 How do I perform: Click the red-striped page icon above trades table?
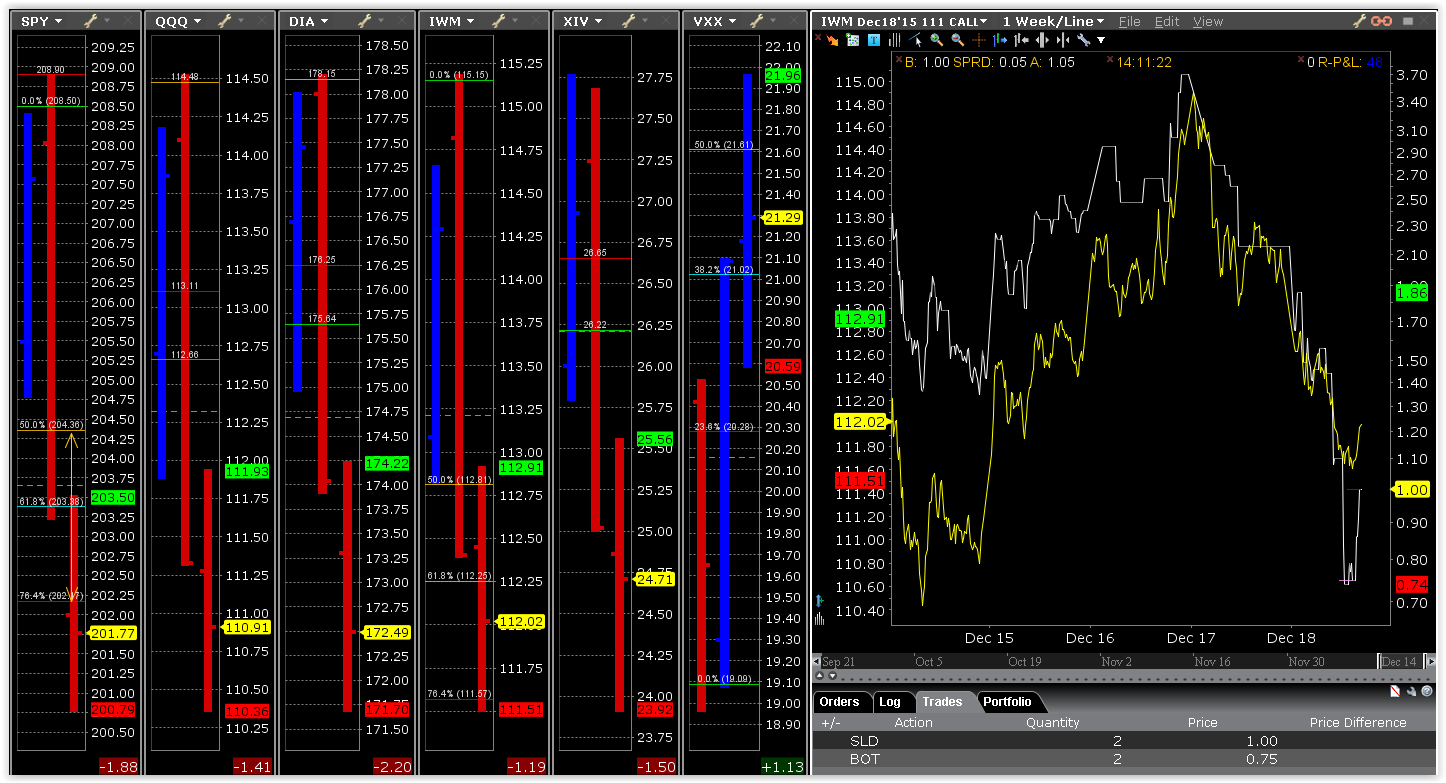tap(1395, 691)
